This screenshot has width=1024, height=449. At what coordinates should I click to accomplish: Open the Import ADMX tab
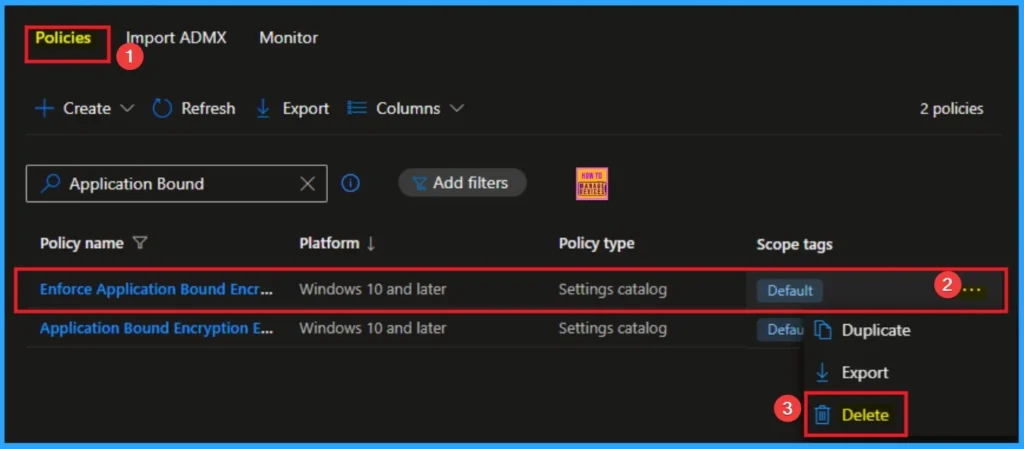click(x=176, y=38)
